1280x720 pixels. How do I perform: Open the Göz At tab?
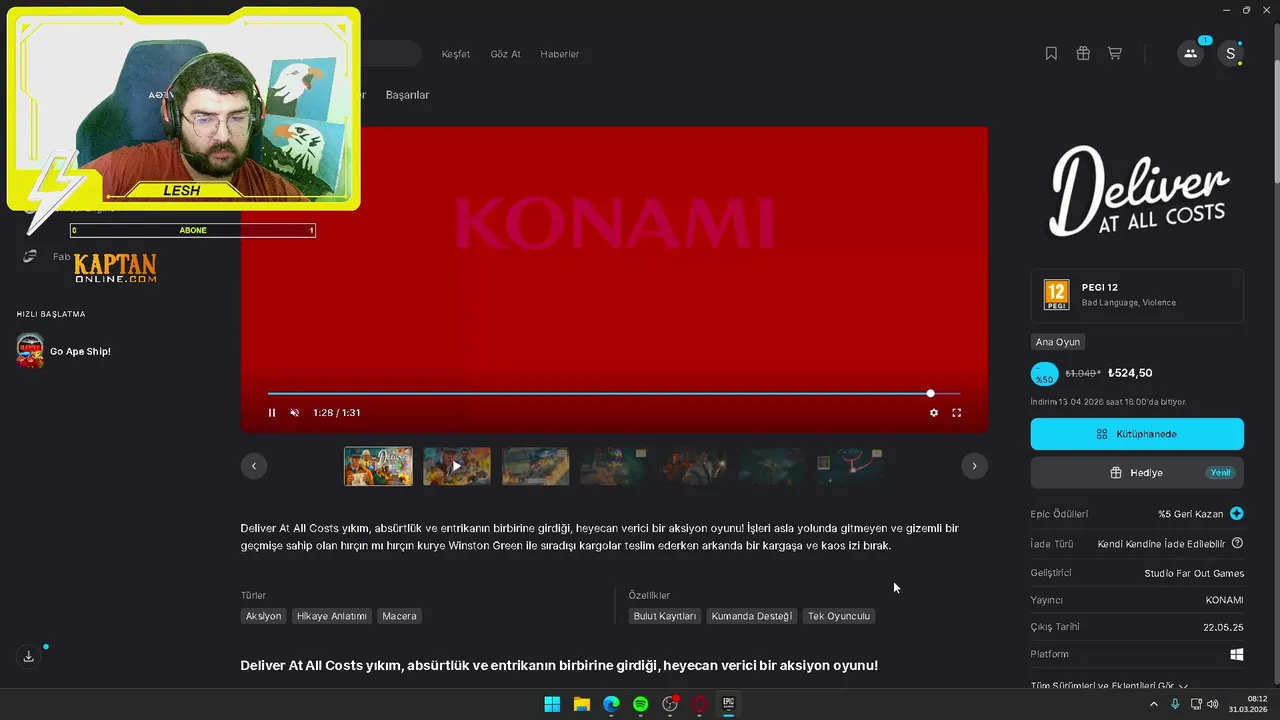[505, 54]
